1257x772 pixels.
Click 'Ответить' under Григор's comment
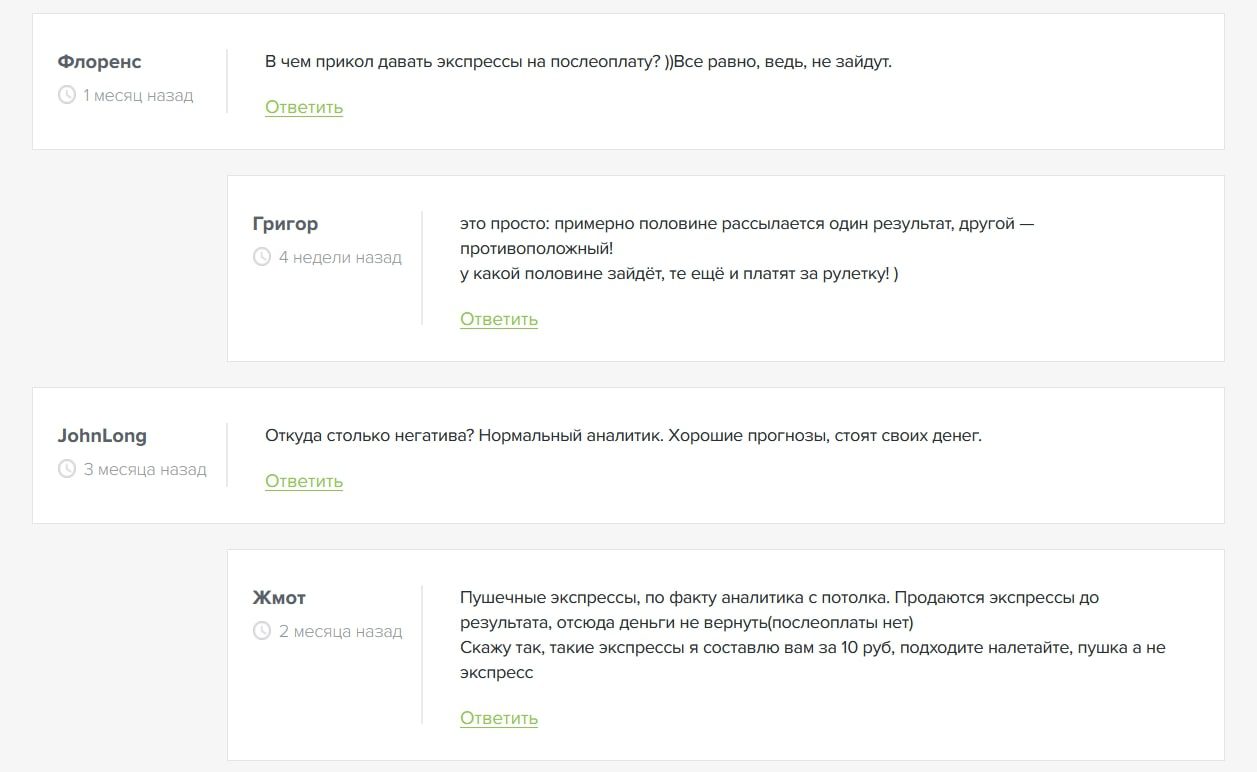(x=499, y=320)
